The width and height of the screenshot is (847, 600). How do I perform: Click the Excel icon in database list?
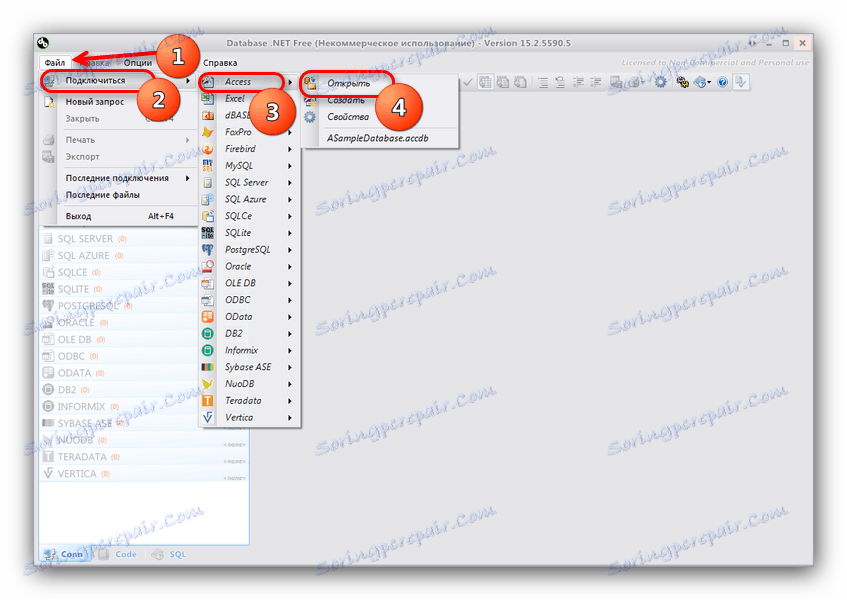207,98
